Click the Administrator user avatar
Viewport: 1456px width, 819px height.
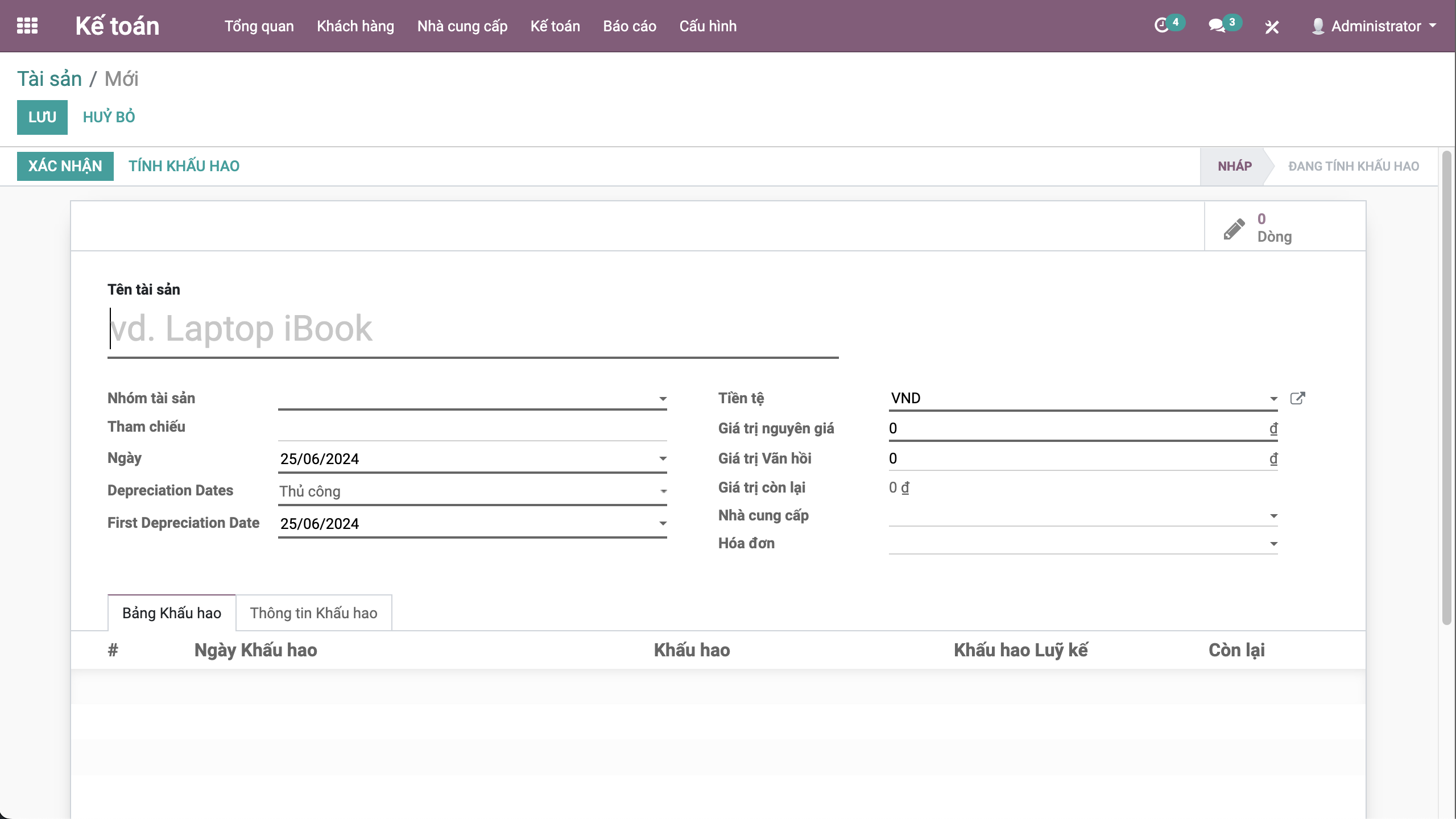click(x=1318, y=26)
